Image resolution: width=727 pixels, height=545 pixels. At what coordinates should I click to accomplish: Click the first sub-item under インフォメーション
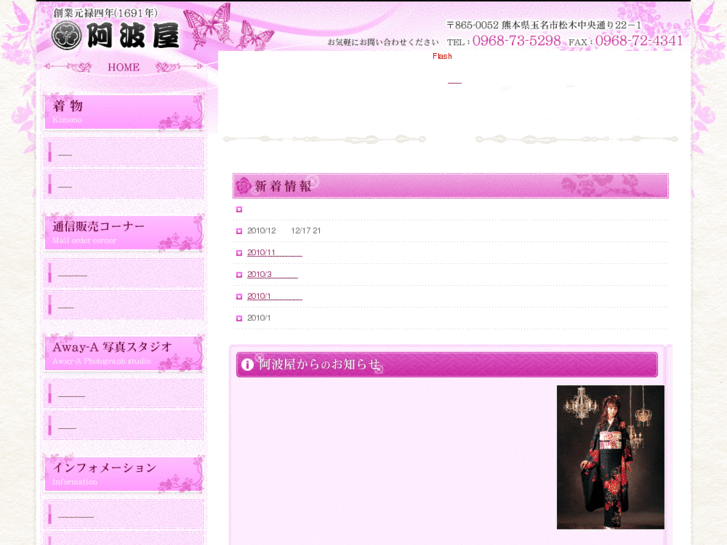pos(124,514)
